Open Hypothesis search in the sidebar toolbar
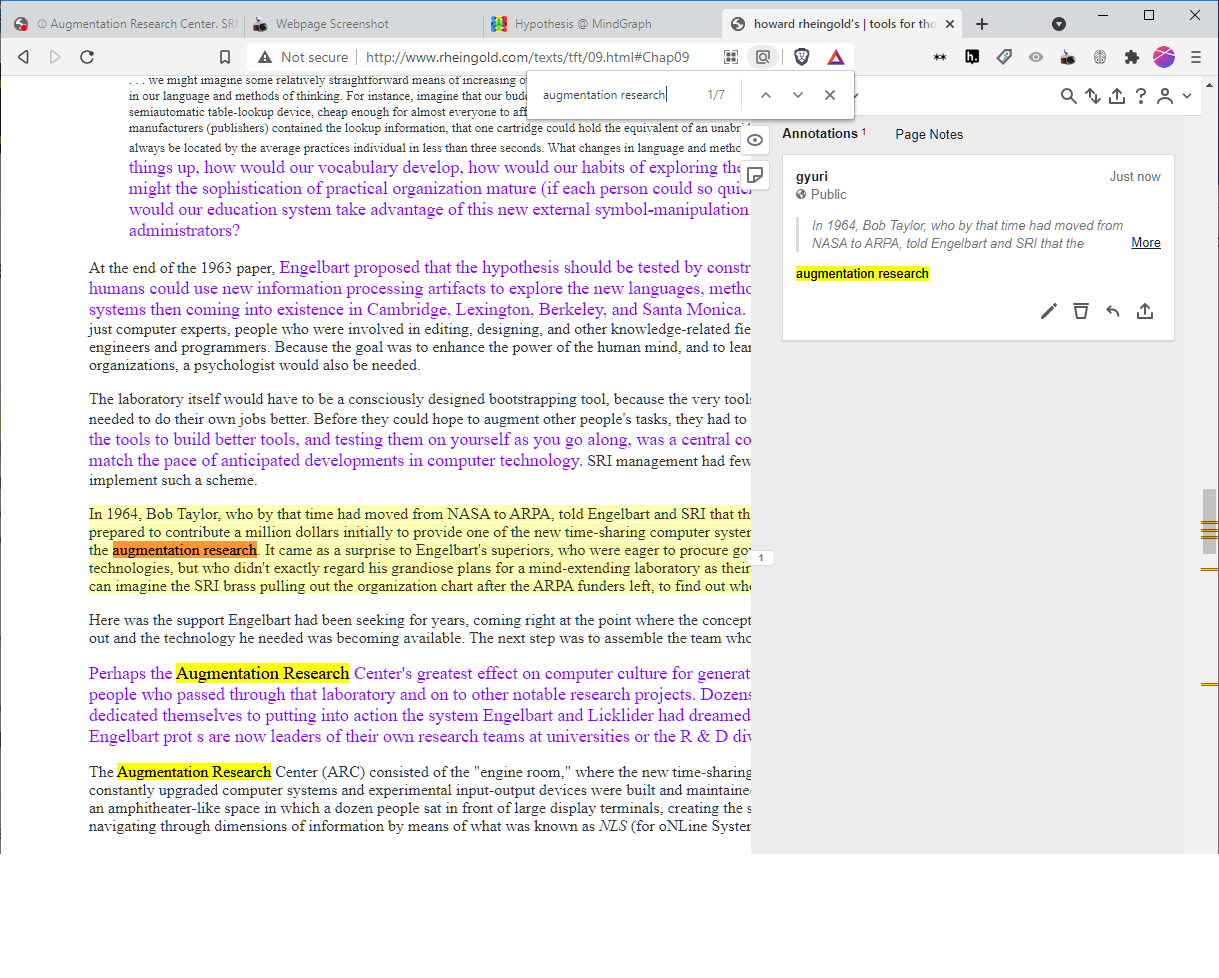Viewport: 1219px width, 978px height. coord(1068,96)
